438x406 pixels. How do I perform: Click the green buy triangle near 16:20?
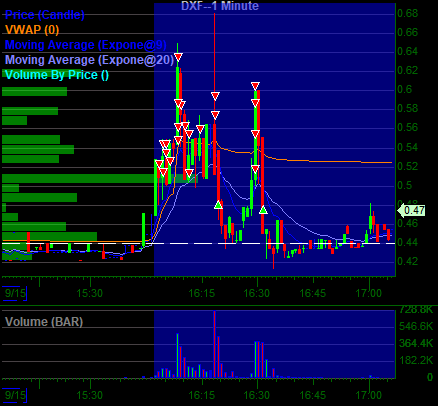(218, 205)
